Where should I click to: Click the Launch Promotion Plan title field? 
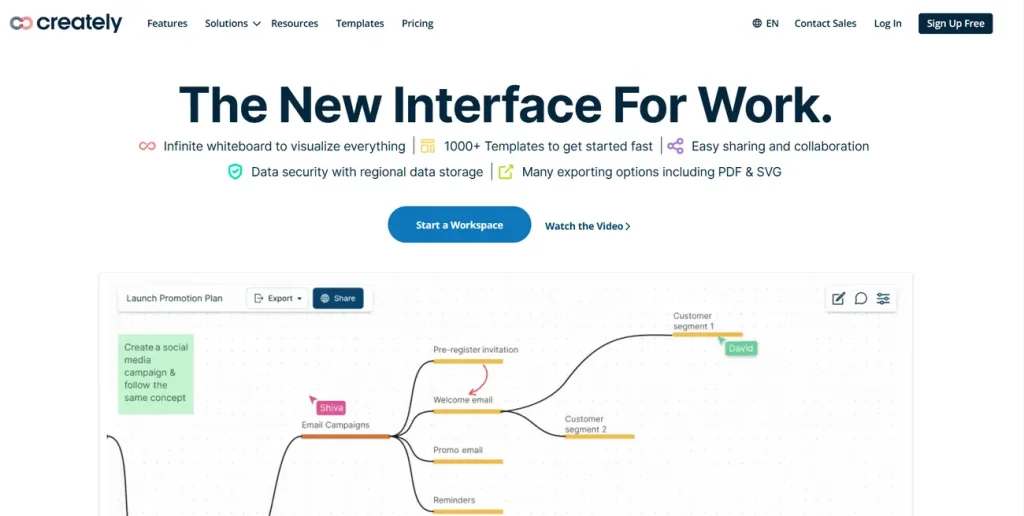coord(175,298)
